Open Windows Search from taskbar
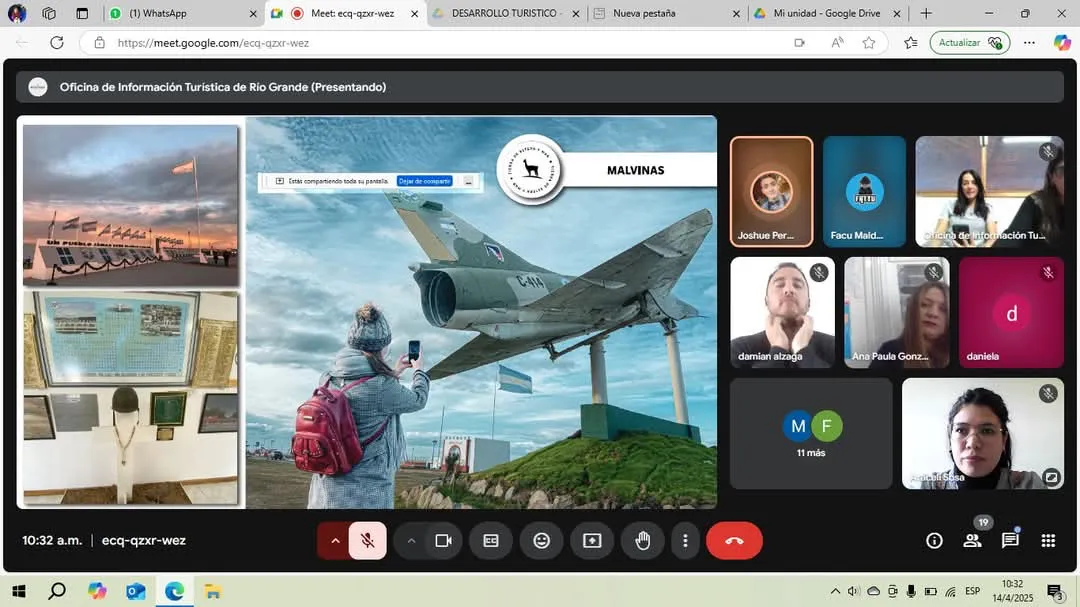The height and width of the screenshot is (607, 1080). (57, 591)
